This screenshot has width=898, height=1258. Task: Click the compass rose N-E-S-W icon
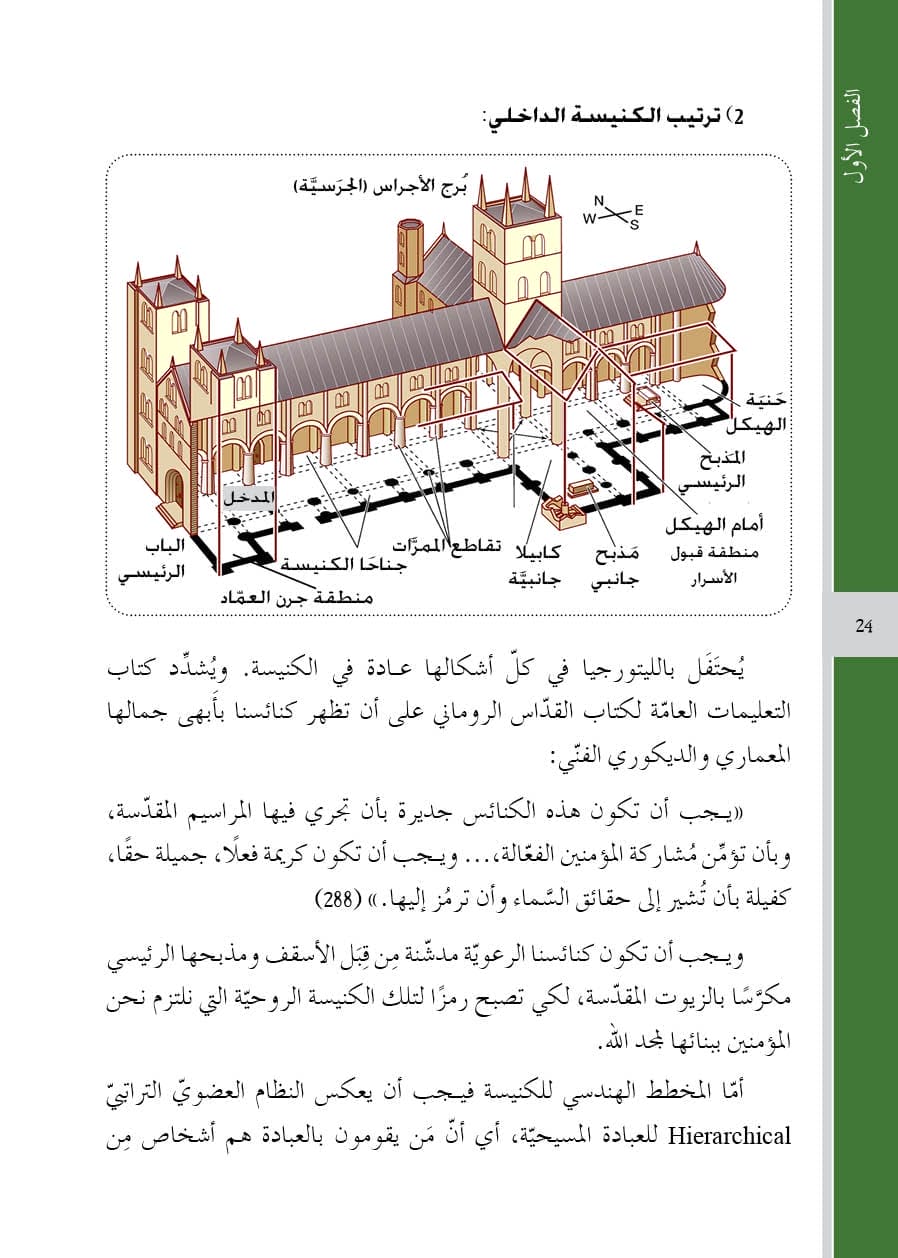617,213
